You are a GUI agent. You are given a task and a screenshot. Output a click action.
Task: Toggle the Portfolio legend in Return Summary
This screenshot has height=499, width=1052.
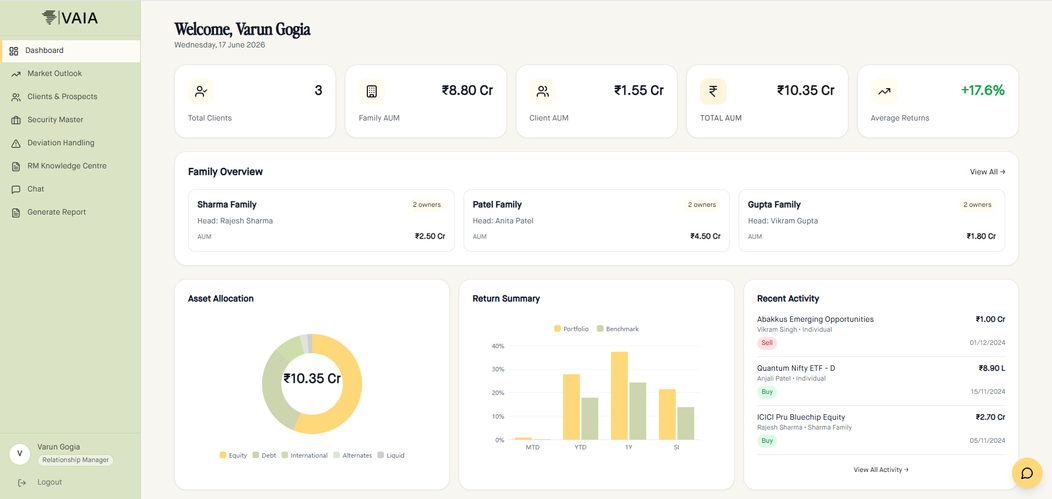click(557, 329)
